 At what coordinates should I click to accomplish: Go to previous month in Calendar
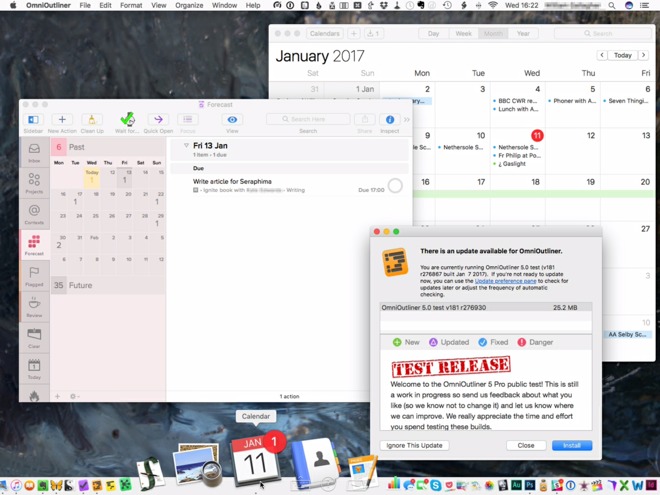pyautogui.click(x=602, y=55)
